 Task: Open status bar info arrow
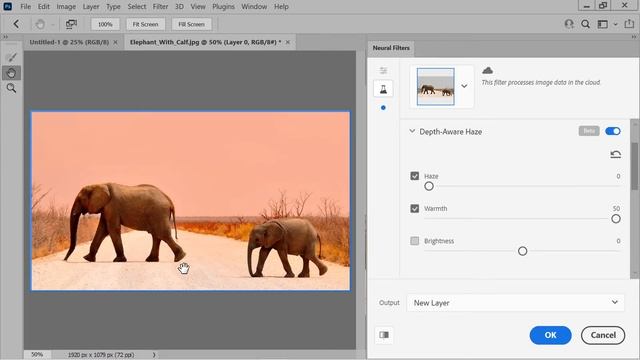click(x=154, y=355)
